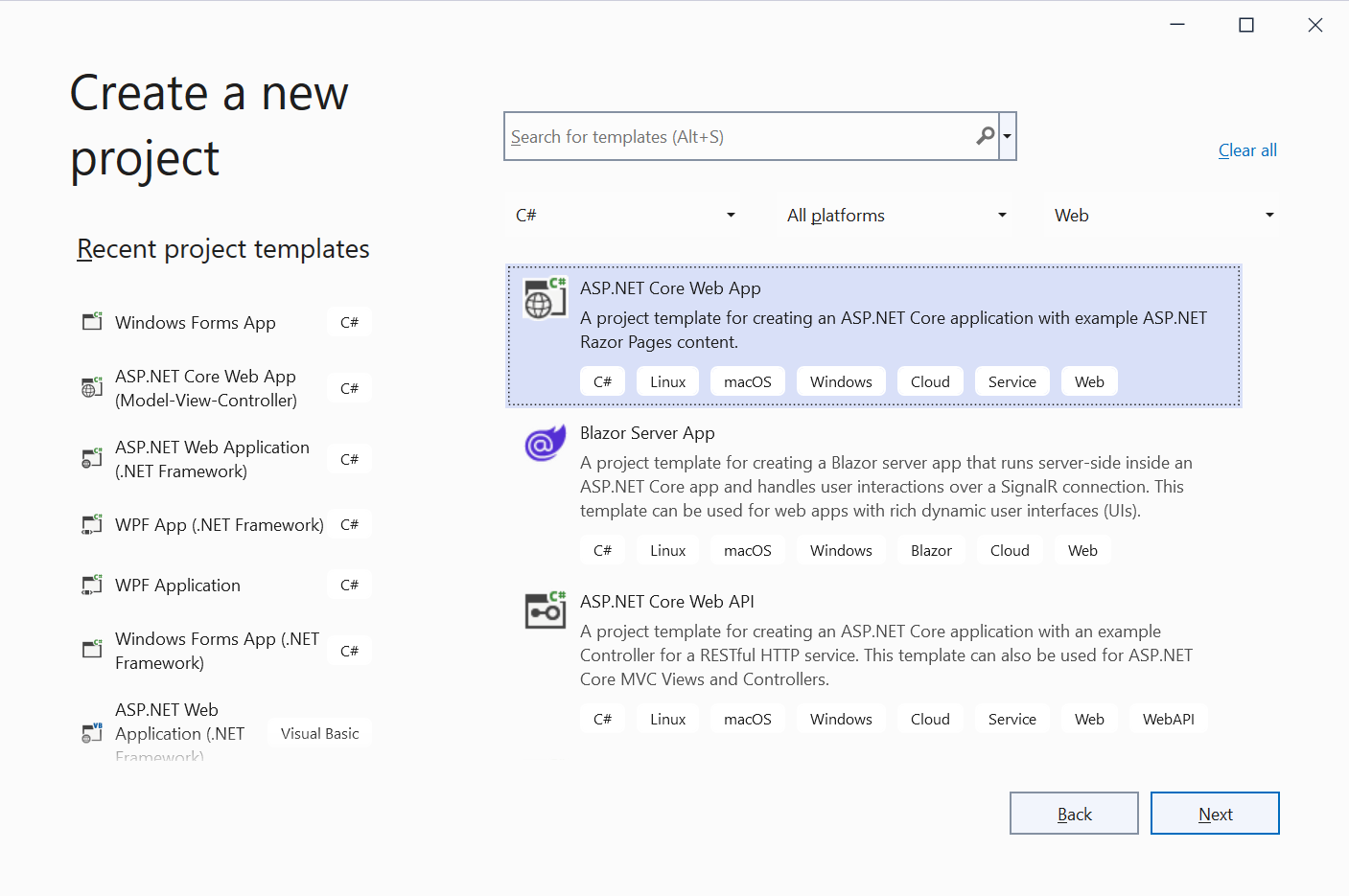The image size is (1349, 896).
Task: Choose WPF Application recent template
Action: [225, 586]
